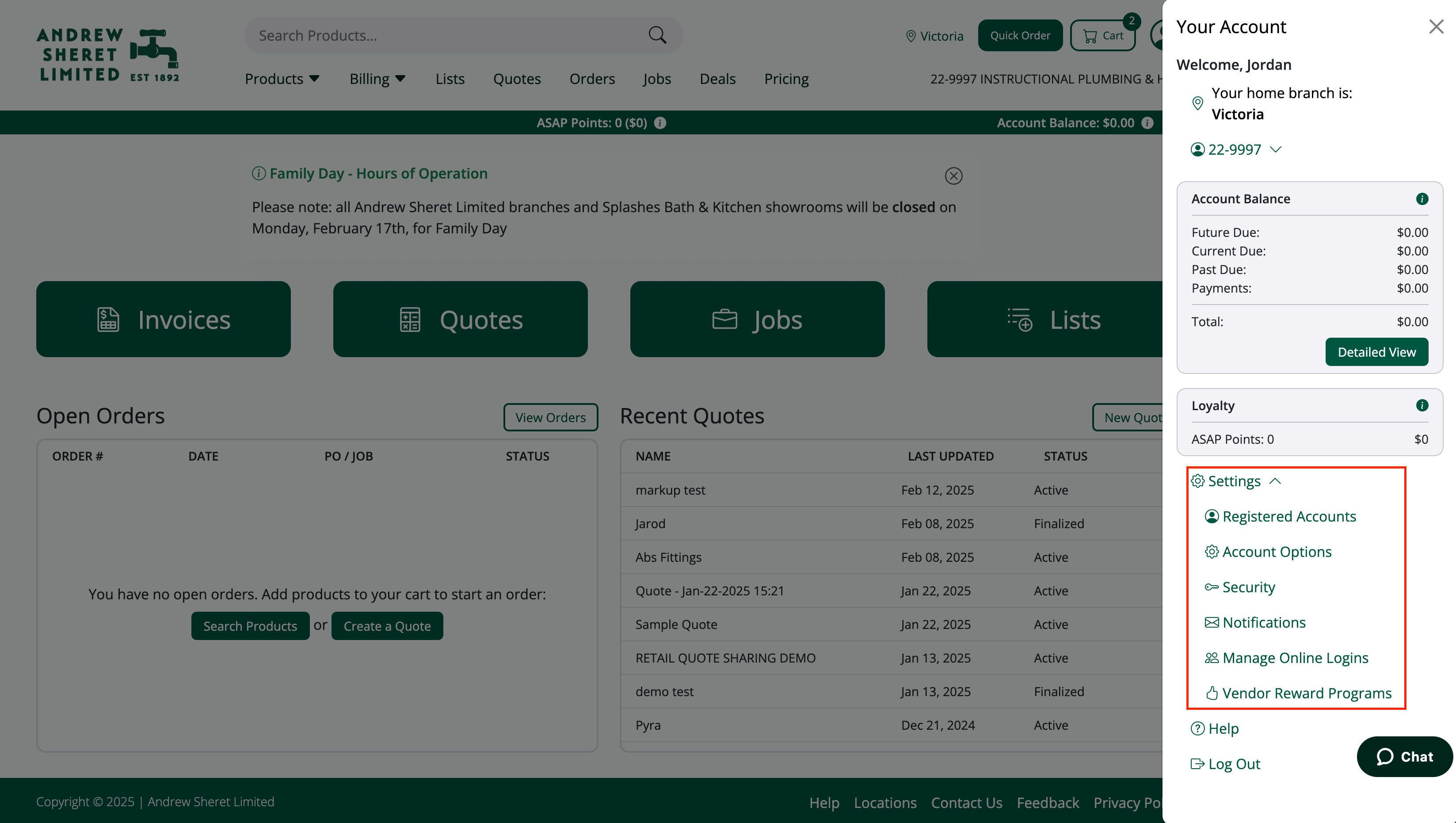Open the Jobs tile
Viewport: 1456px width, 823px height.
(757, 320)
